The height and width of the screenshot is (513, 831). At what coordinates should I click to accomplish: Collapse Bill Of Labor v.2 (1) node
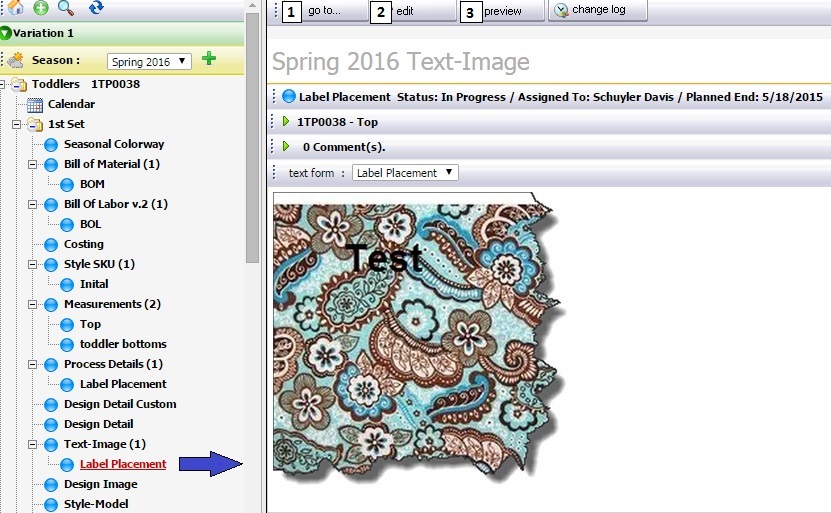32,205
